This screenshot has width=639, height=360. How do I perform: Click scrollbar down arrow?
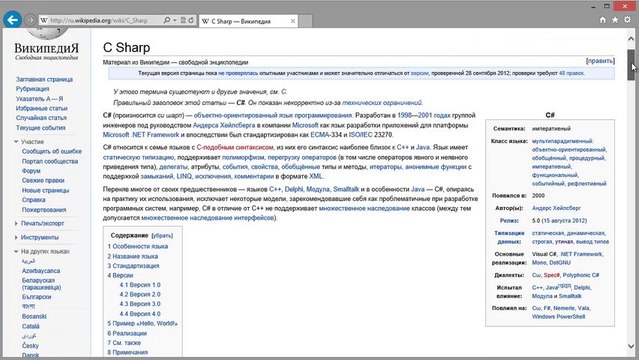[x=631, y=346]
